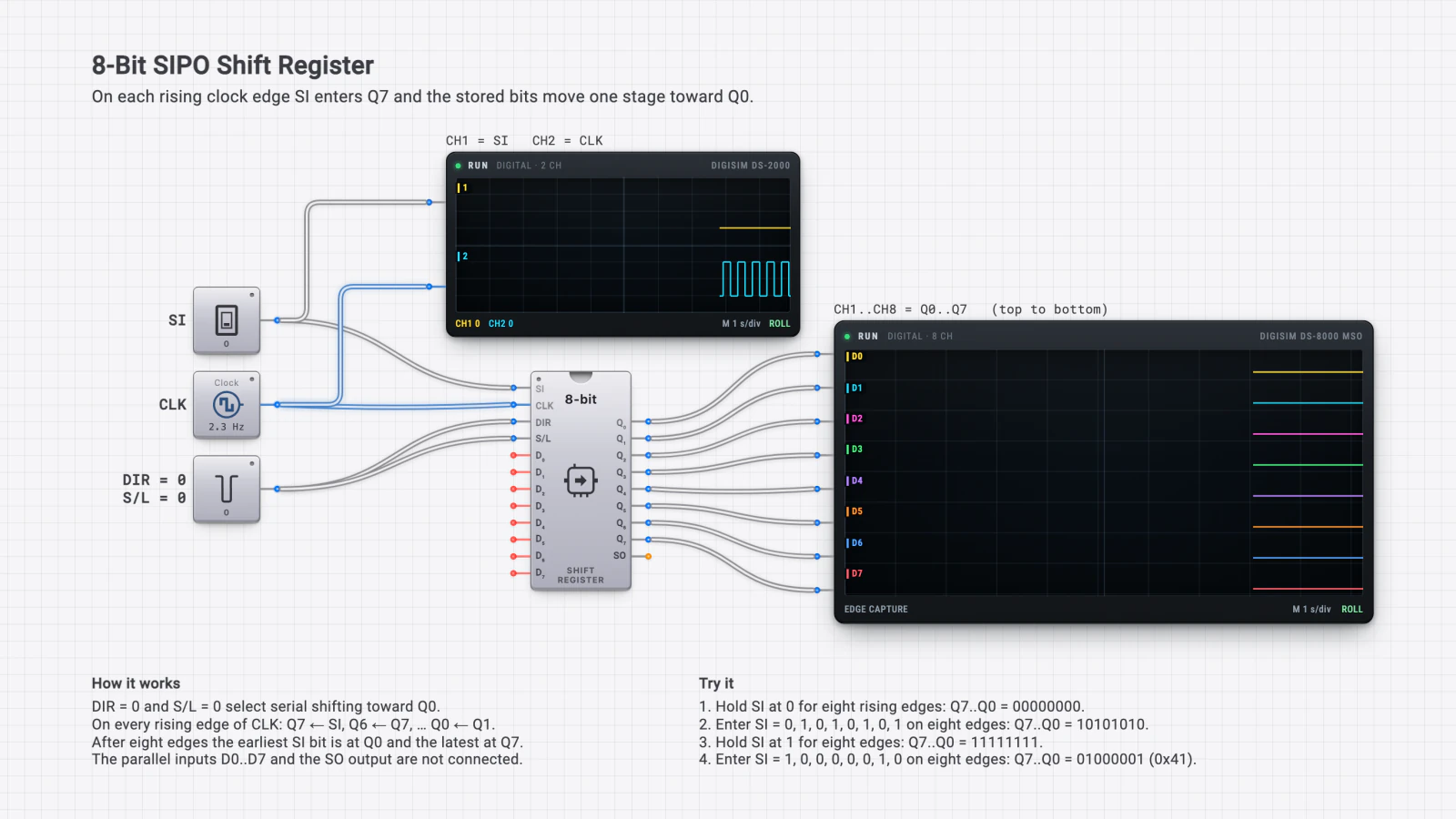
Task: Select the D6 channel label on MSO
Action: pos(854,543)
